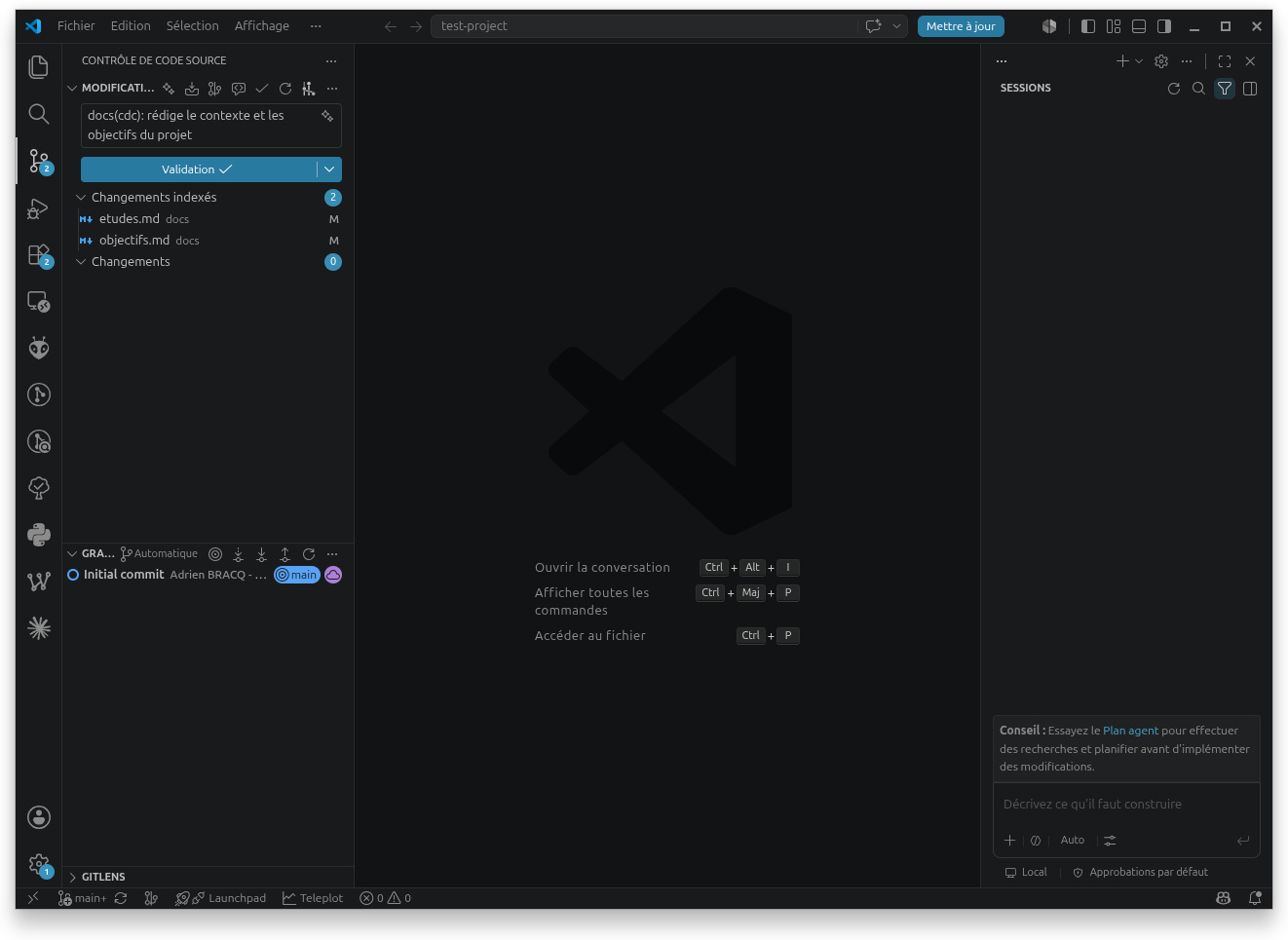The height and width of the screenshot is (940, 1288).
Task: Collapse the Changements group
Action: tap(81, 262)
